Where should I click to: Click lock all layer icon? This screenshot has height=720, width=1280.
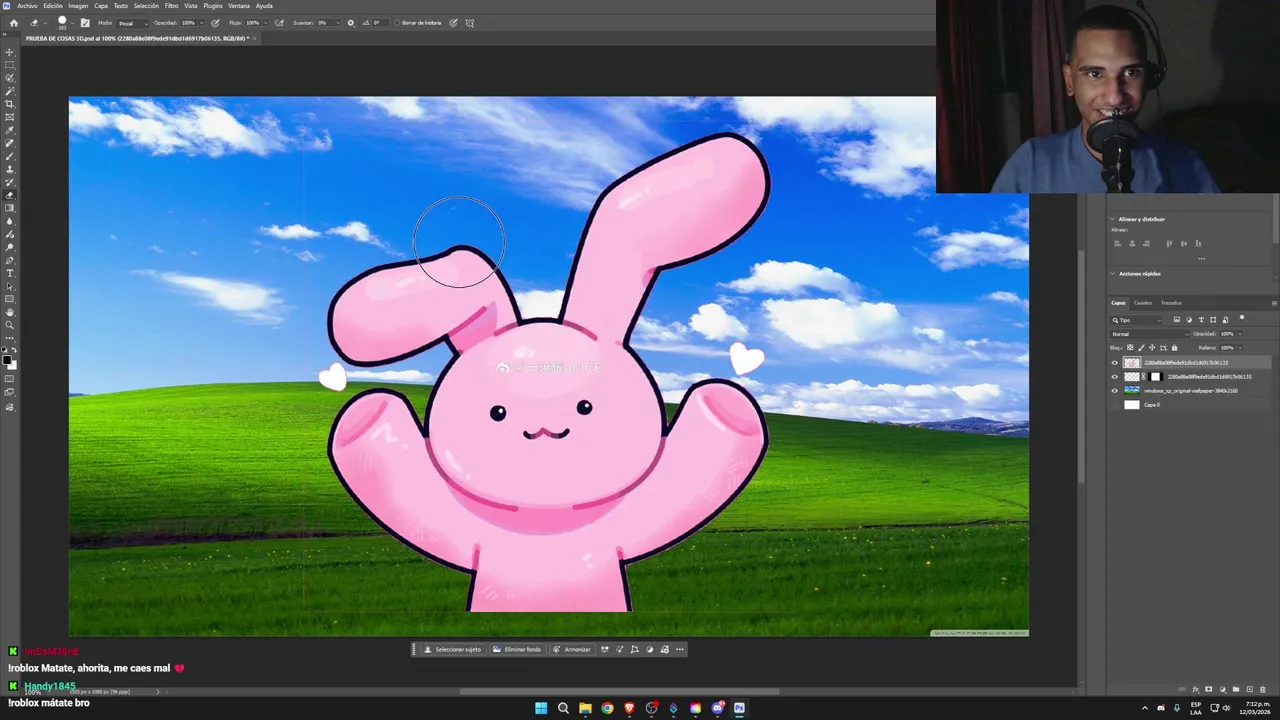click(x=1174, y=348)
